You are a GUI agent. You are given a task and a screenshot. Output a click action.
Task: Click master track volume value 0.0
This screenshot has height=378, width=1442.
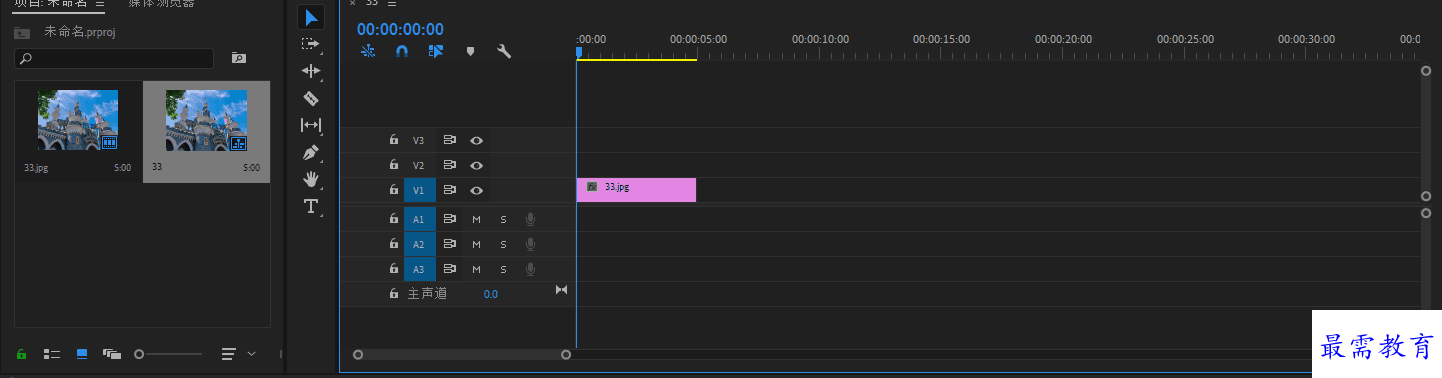pos(491,294)
